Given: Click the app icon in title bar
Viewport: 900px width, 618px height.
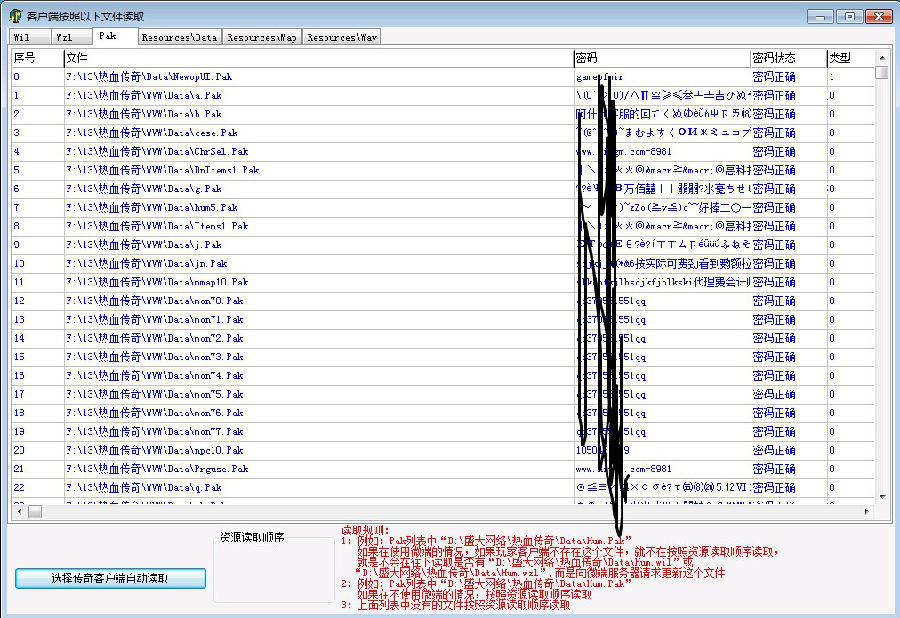Looking at the screenshot, I should (16, 15).
